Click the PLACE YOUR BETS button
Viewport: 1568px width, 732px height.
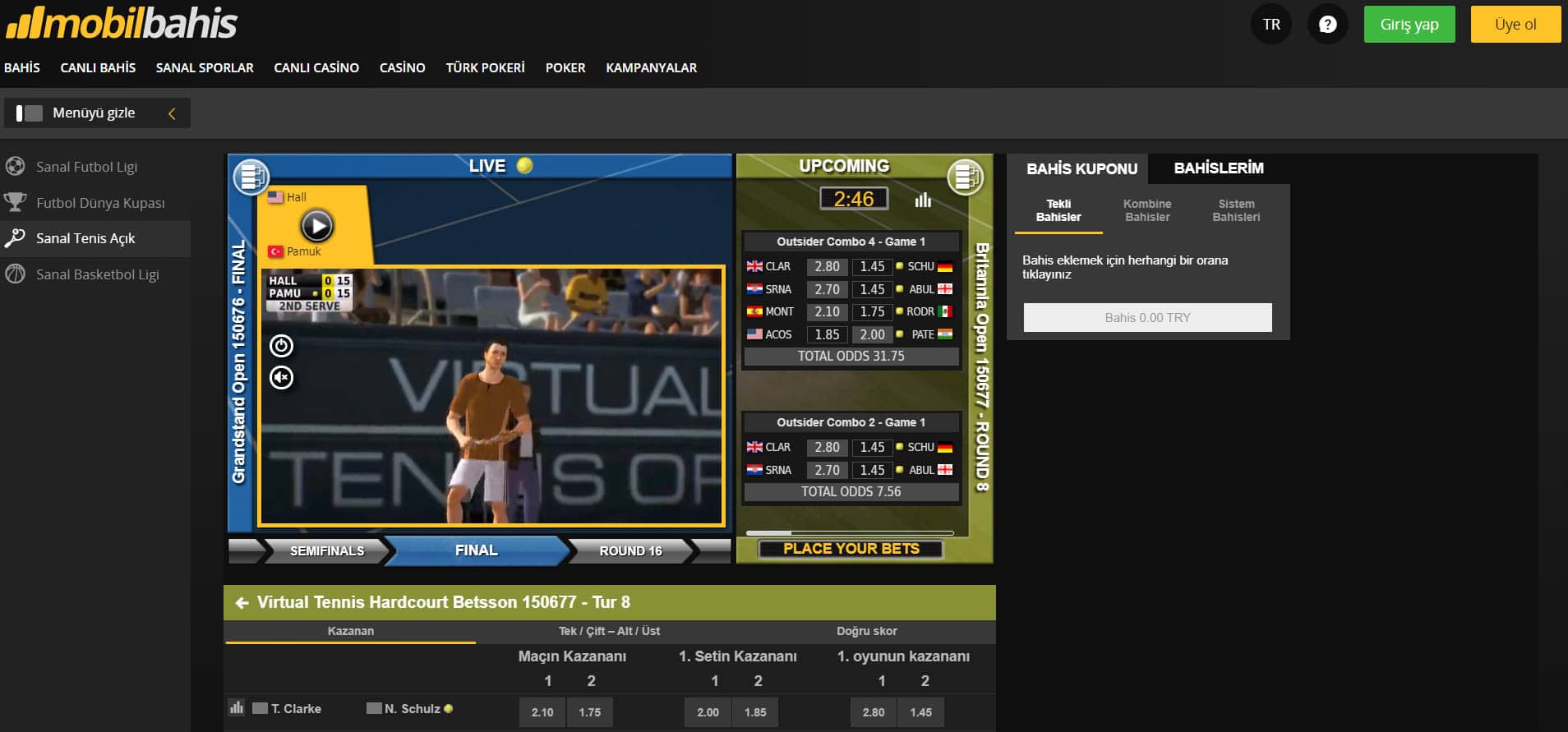tap(851, 549)
